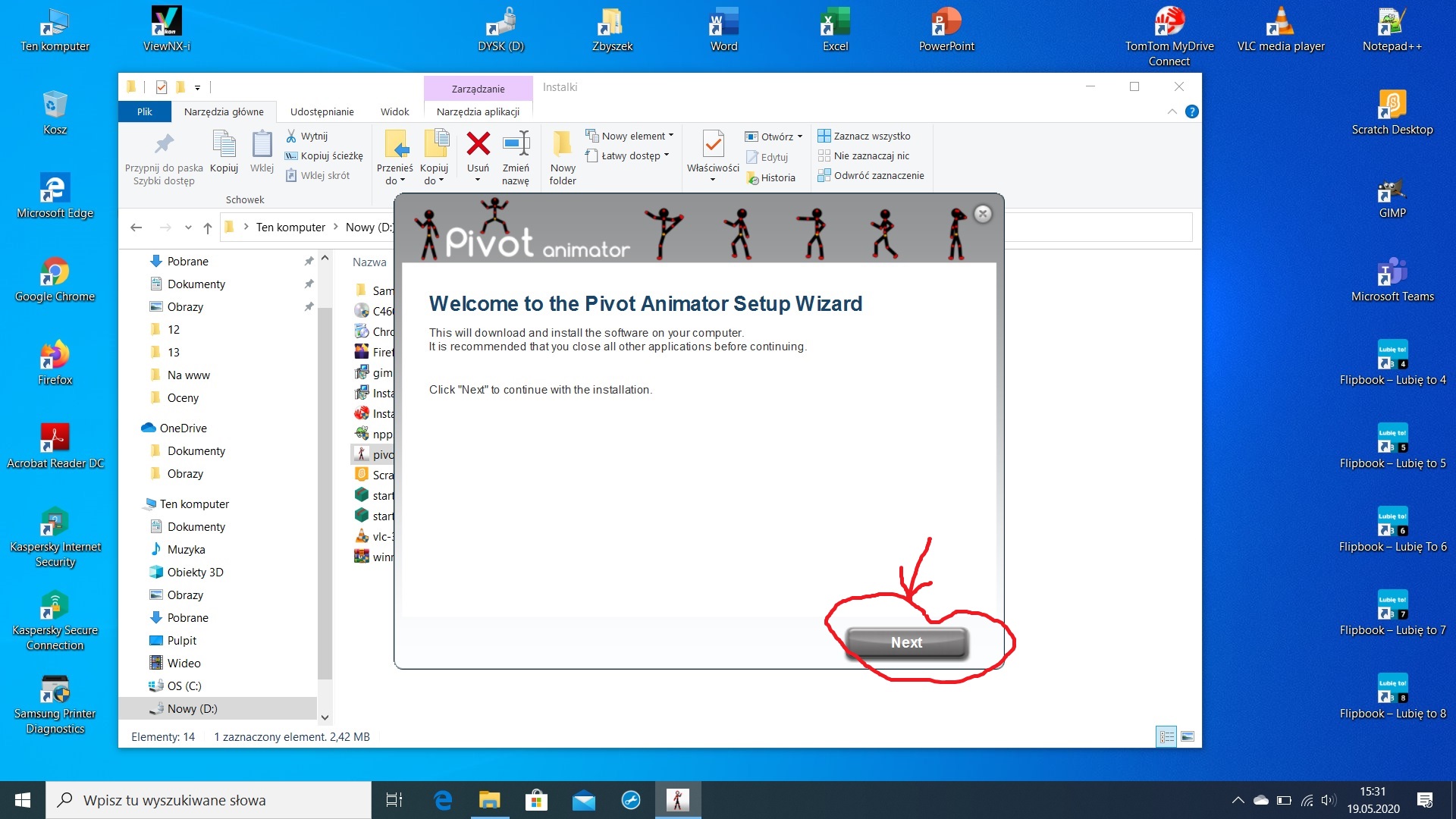Open Microsoft Teams desktop shortcut
Viewport: 1456px width, 819px height.
click(1392, 281)
